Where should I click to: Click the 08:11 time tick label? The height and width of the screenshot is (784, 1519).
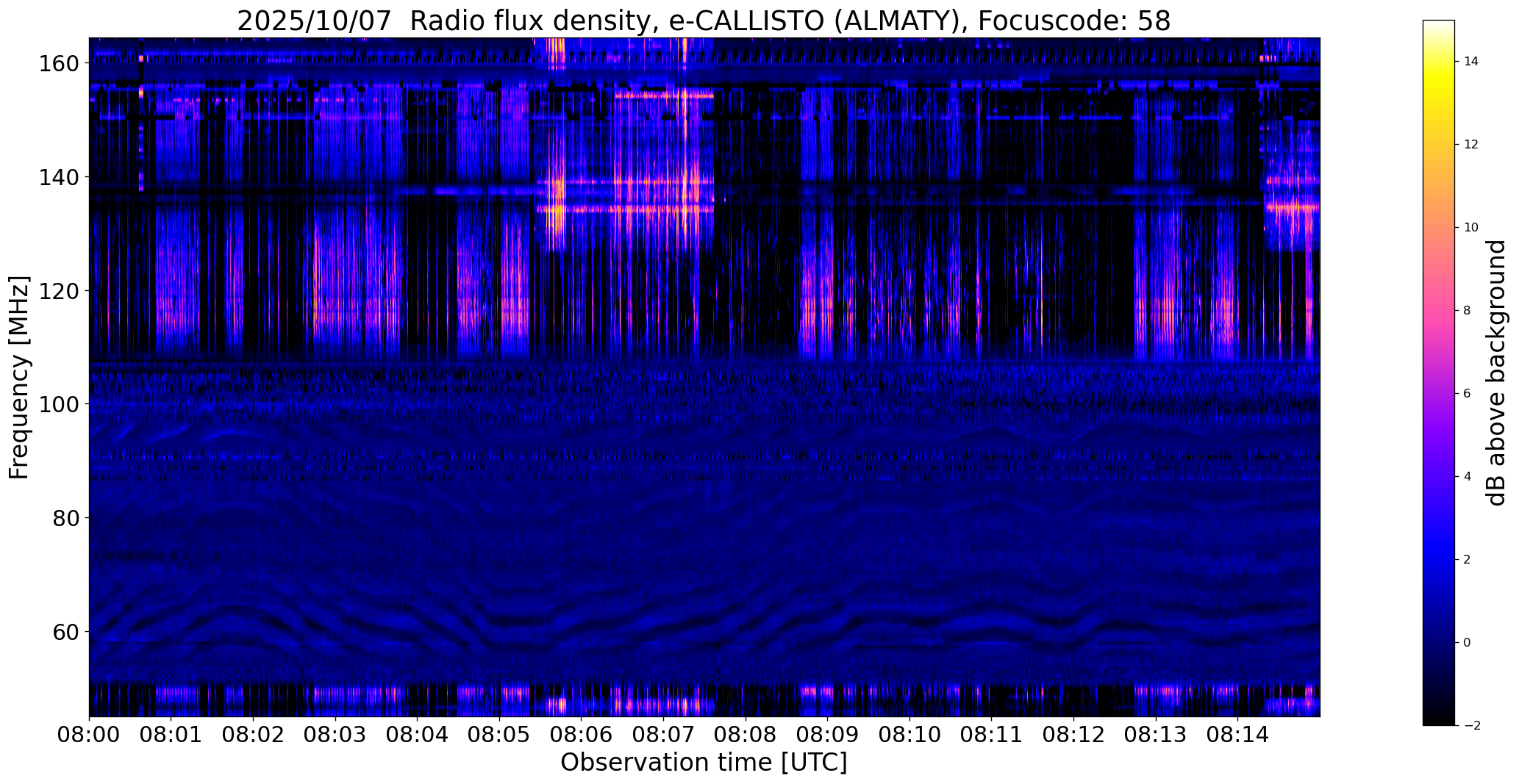(x=991, y=735)
